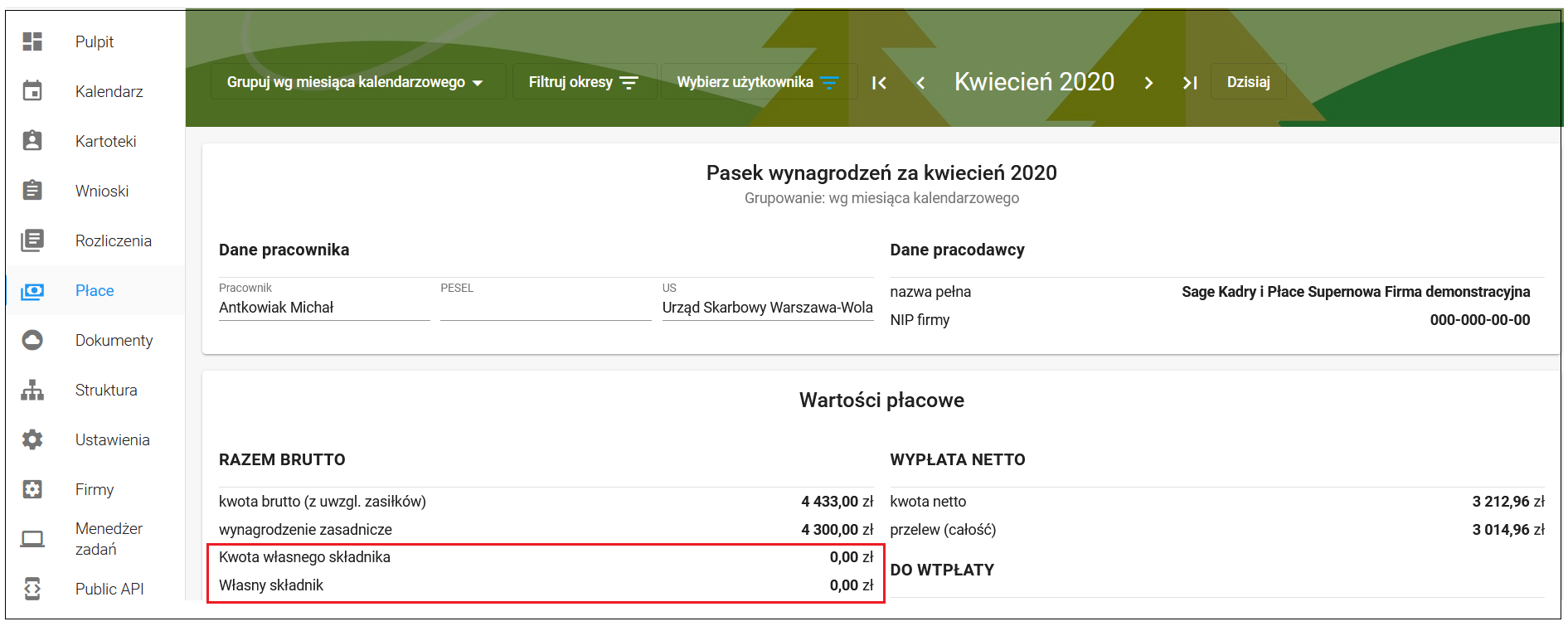Open Rozliczenia menu item

(95, 240)
